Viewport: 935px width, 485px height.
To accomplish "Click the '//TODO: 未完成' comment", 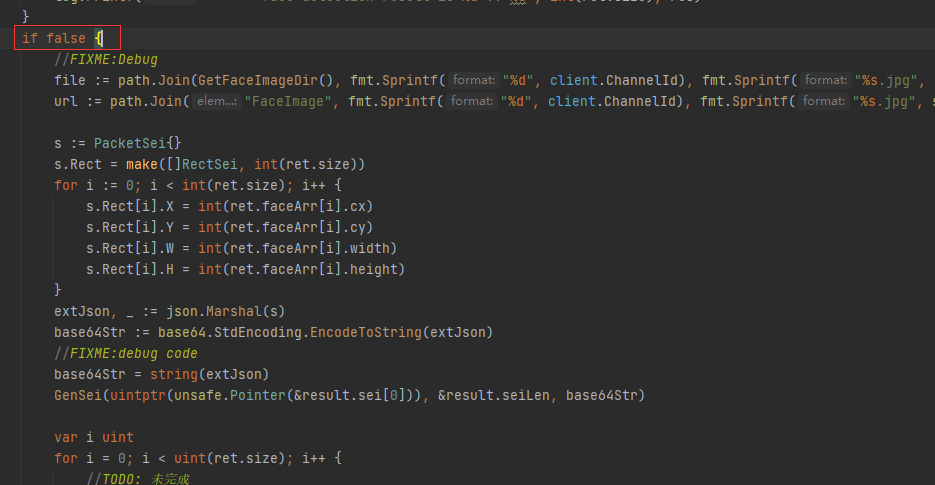I will click(138, 479).
